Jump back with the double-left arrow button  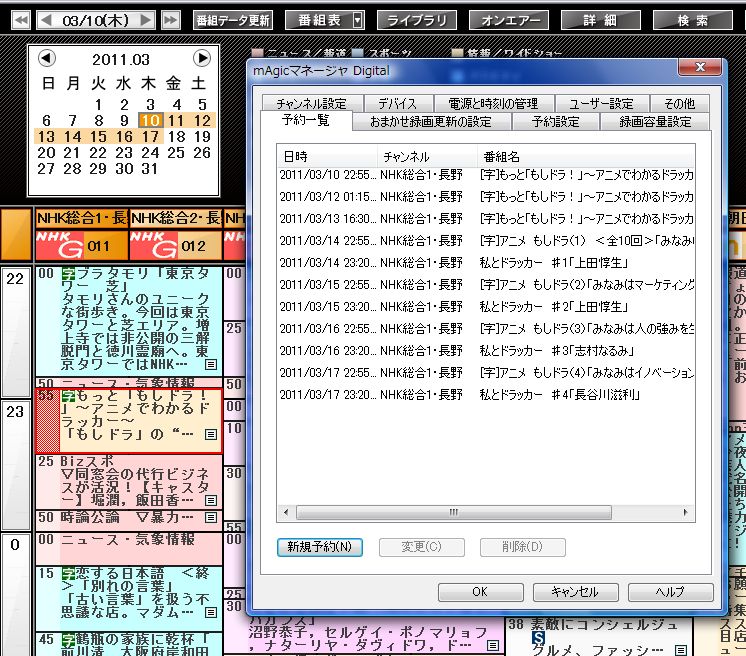click(x=20, y=20)
